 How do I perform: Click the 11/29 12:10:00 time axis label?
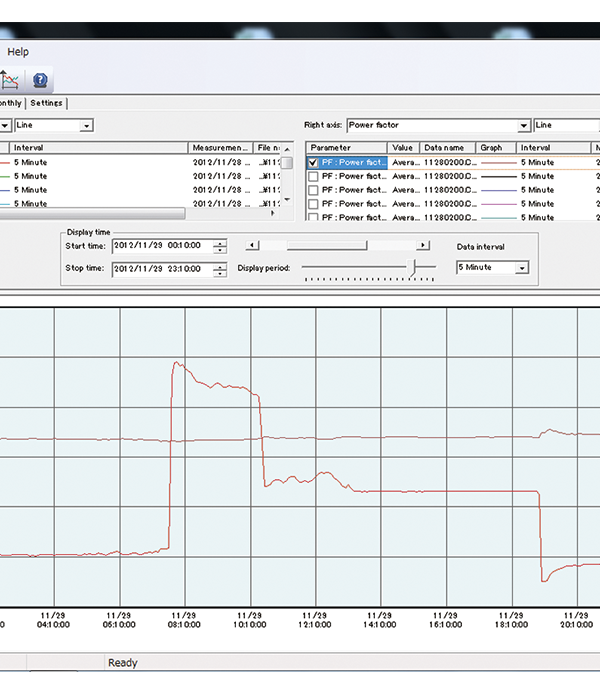tap(315, 620)
